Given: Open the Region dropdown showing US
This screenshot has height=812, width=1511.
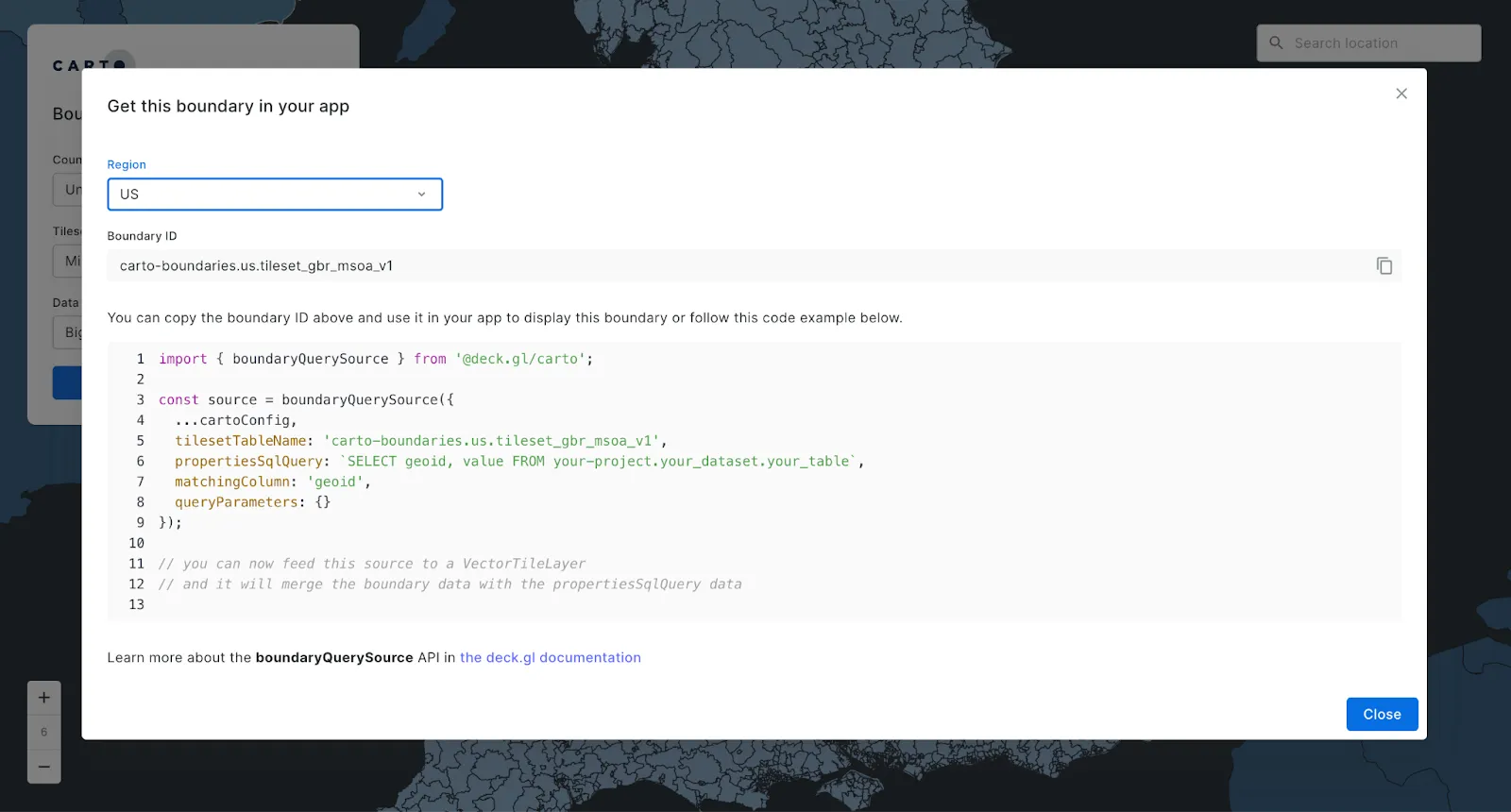Looking at the screenshot, I should (x=275, y=195).
